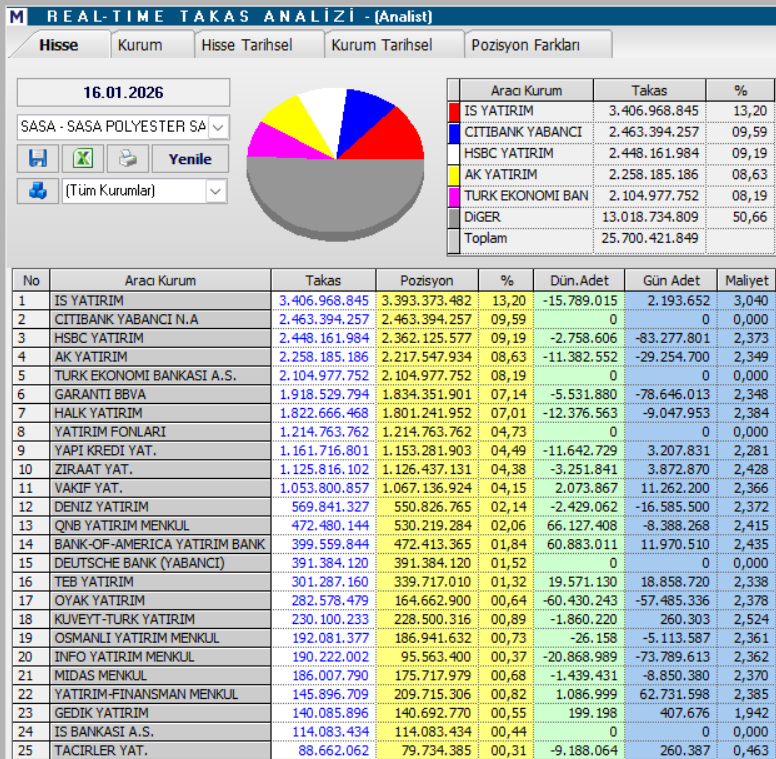This screenshot has width=776, height=759.
Task: Click the DiGER percentage 50,66
Action: (750, 217)
